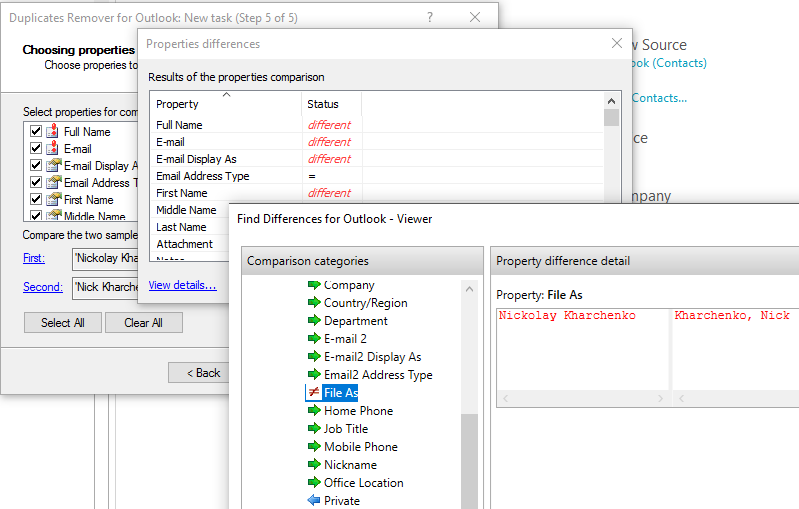Click the 'Kharchenko, Nick' value text
Screen dimensions: 799x509
pyautogui.click(x=732, y=315)
